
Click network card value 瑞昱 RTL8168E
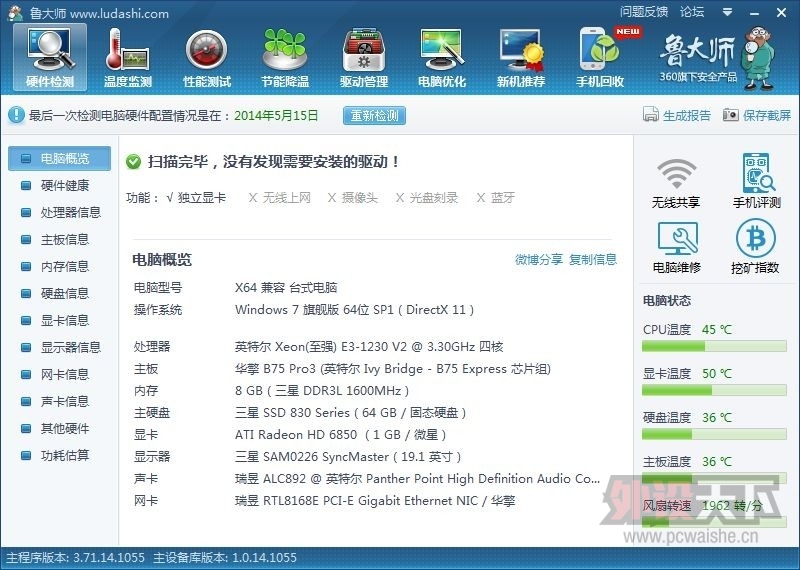pyautogui.click(x=375, y=500)
